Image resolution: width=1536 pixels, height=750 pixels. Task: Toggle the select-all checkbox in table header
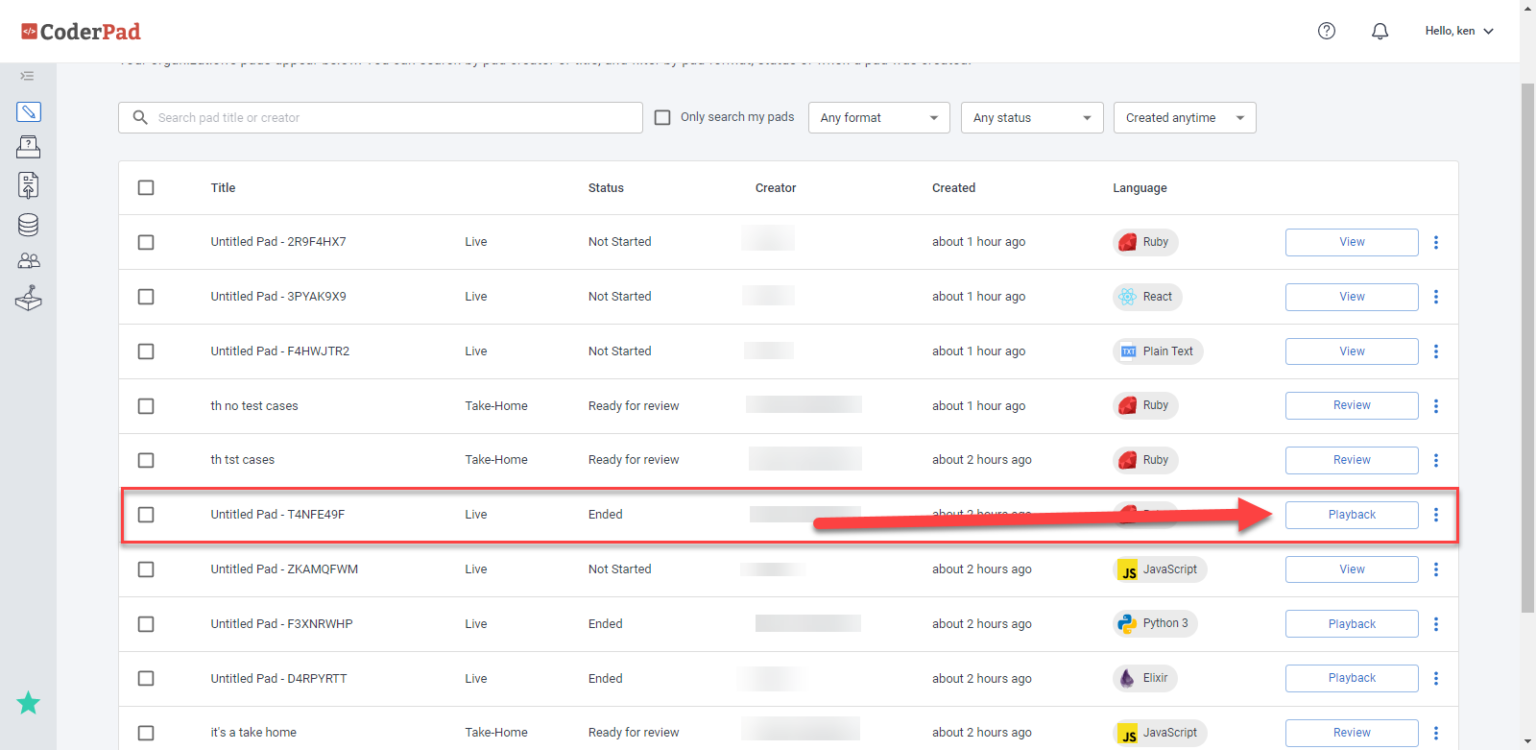pyautogui.click(x=146, y=188)
